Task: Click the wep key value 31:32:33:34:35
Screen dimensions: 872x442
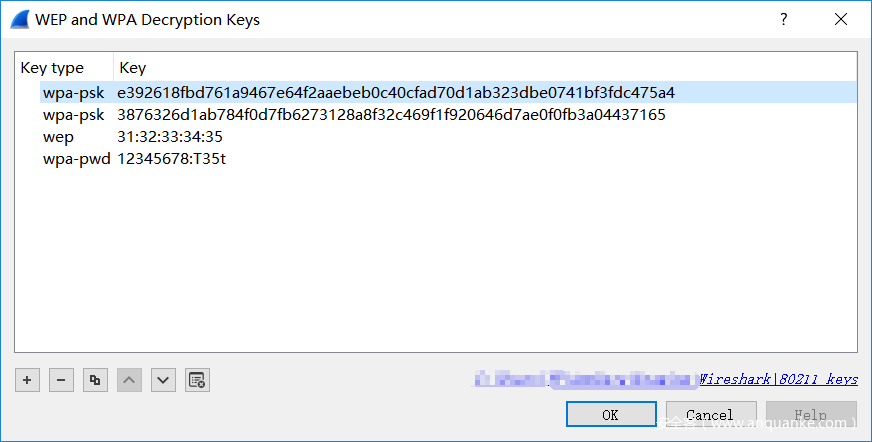Action: (x=170, y=137)
